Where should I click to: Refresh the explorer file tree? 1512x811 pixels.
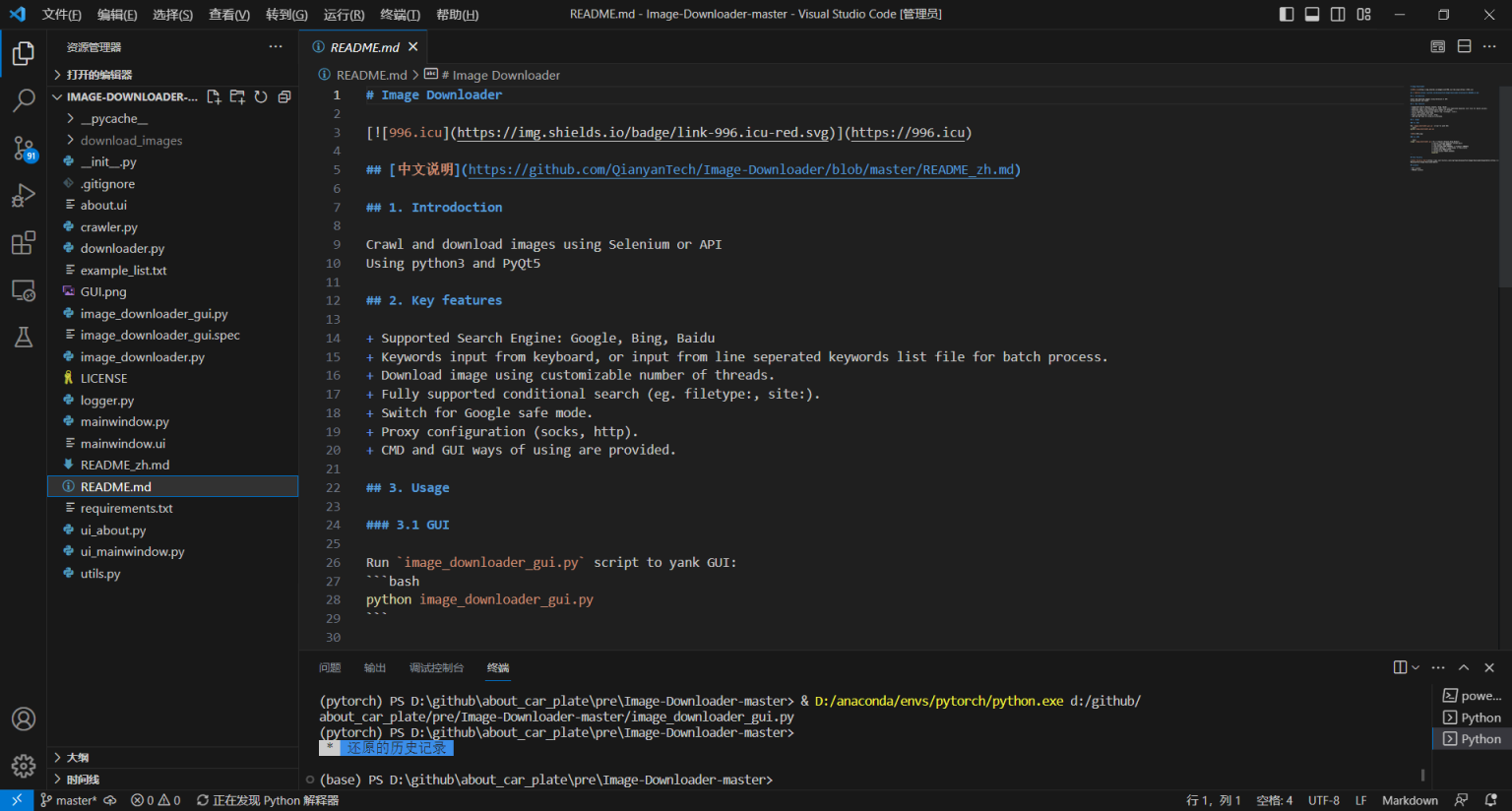(x=261, y=96)
